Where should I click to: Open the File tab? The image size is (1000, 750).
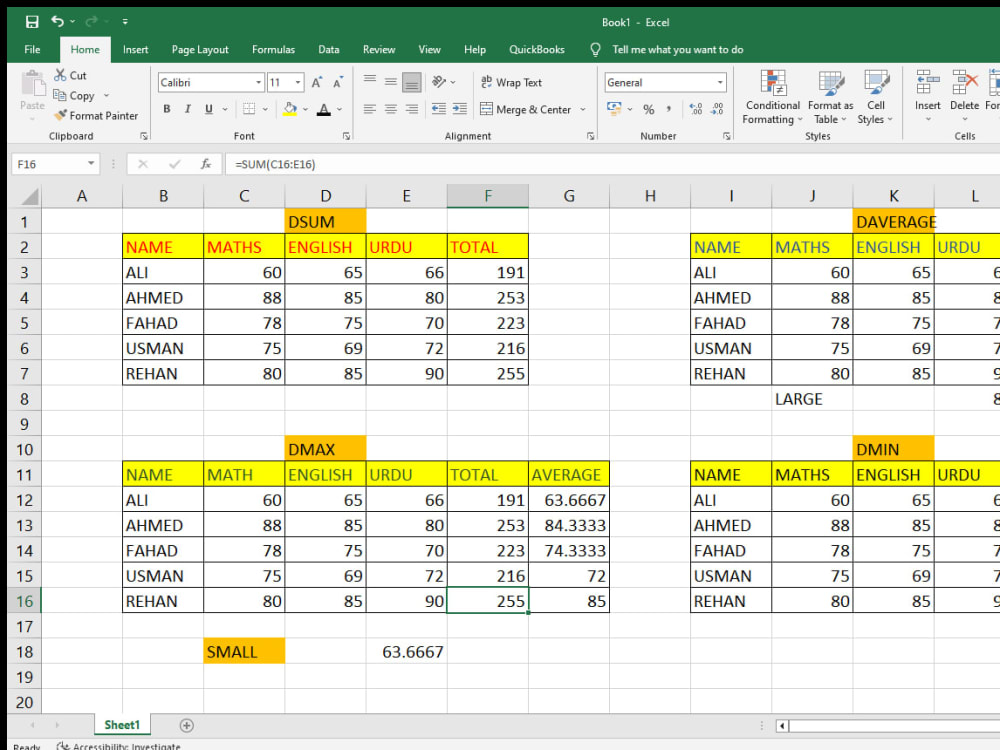click(32, 49)
